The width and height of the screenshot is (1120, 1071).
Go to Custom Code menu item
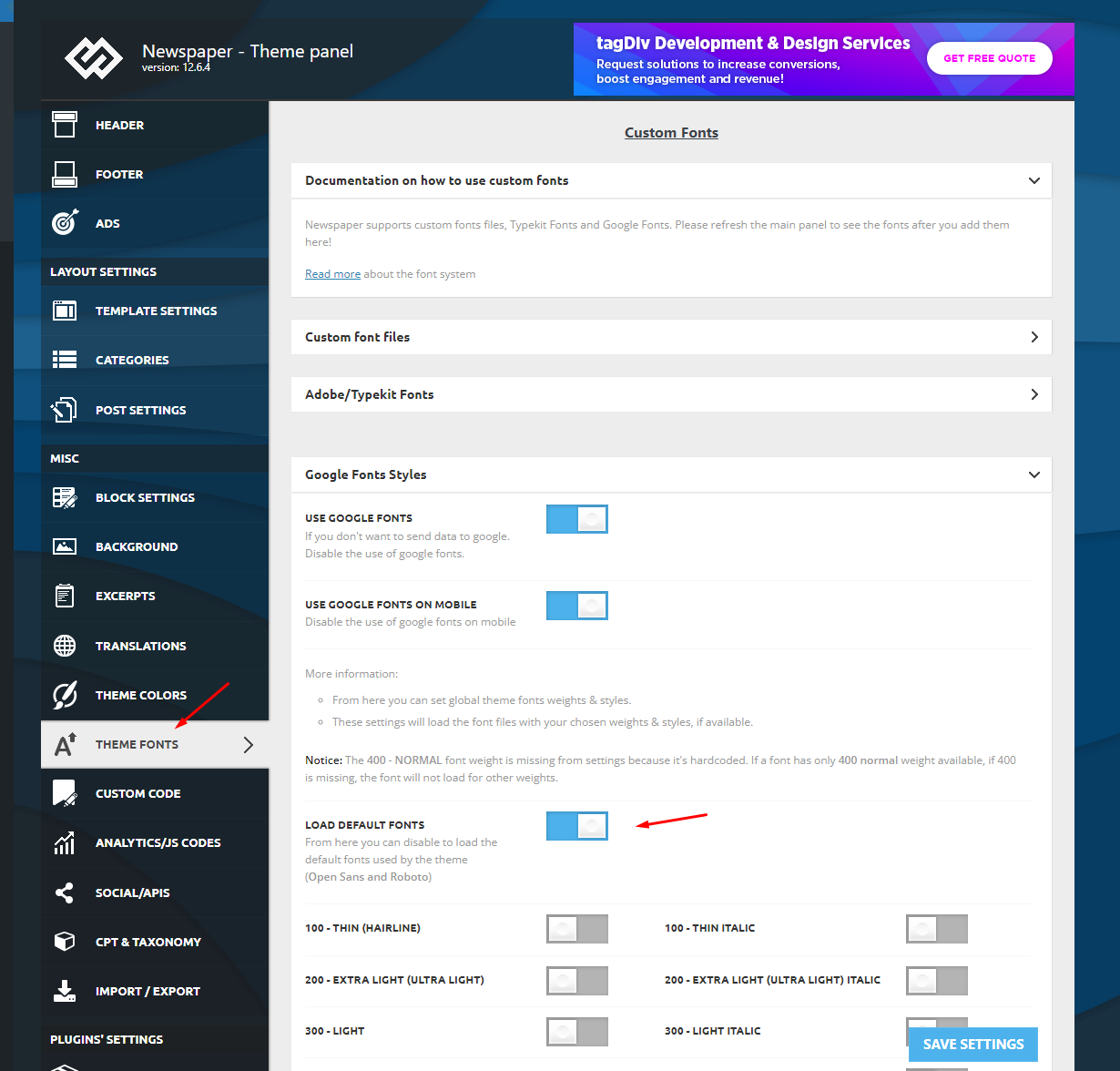[137, 793]
